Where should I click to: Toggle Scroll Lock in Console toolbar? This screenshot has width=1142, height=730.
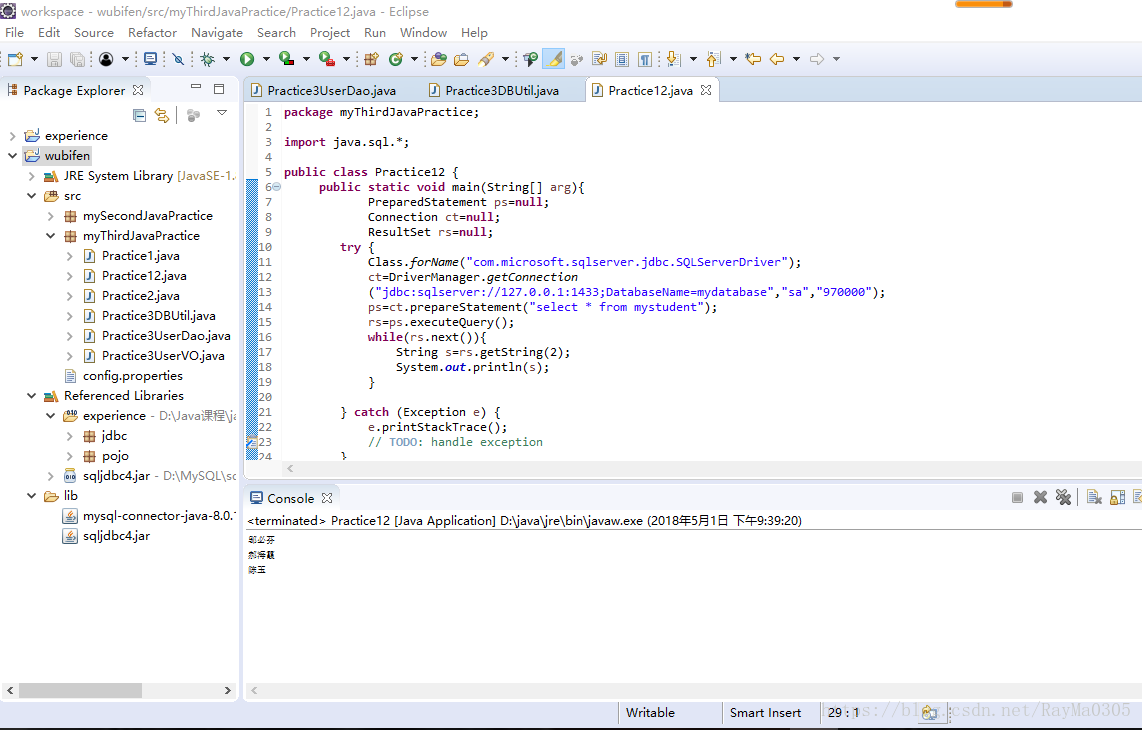[x=1117, y=498]
